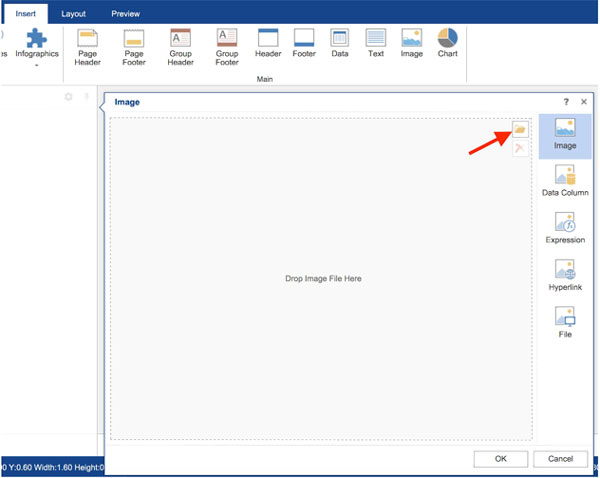Insert a Group Footer band
This screenshot has height=478, width=600.
(x=227, y=47)
